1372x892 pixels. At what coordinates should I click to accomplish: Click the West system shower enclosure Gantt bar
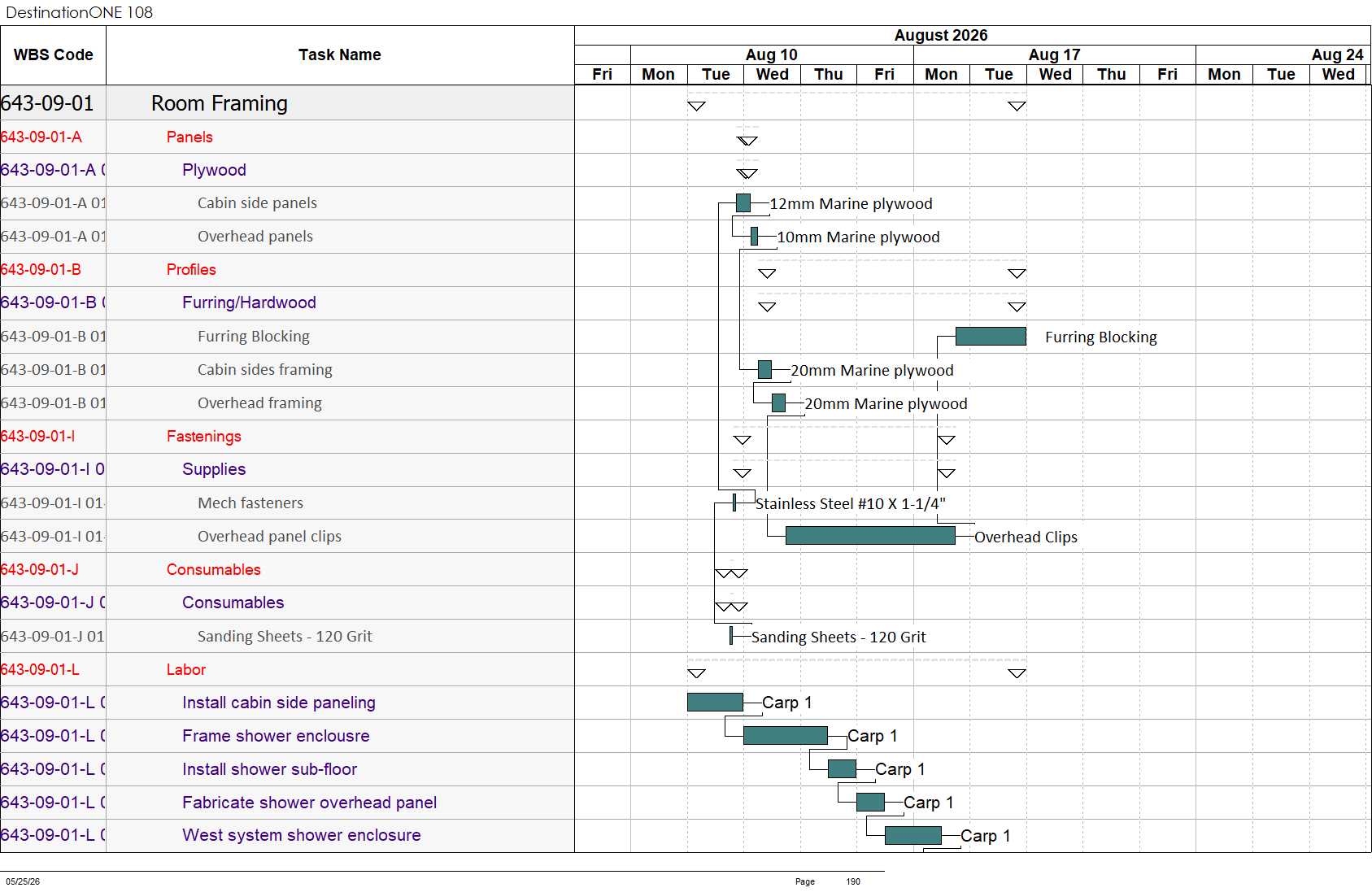913,835
